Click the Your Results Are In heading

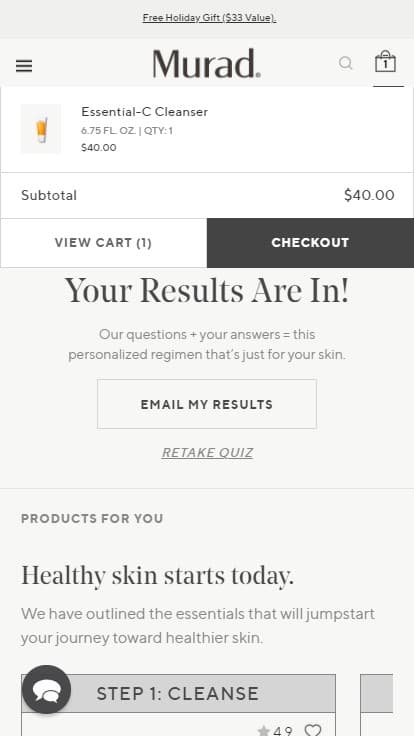point(207,291)
